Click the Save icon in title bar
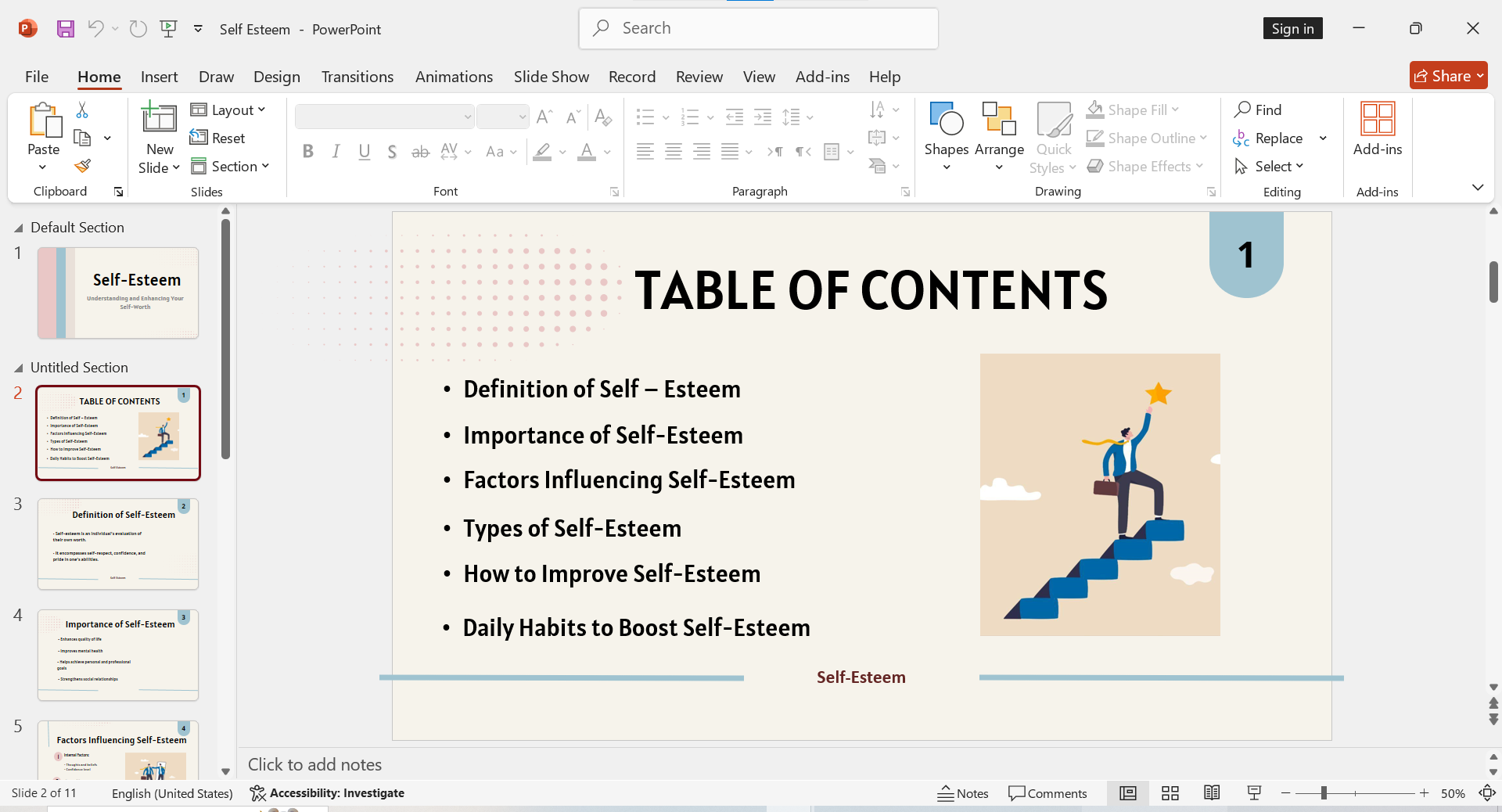This screenshot has height=812, width=1502. pyautogui.click(x=66, y=29)
